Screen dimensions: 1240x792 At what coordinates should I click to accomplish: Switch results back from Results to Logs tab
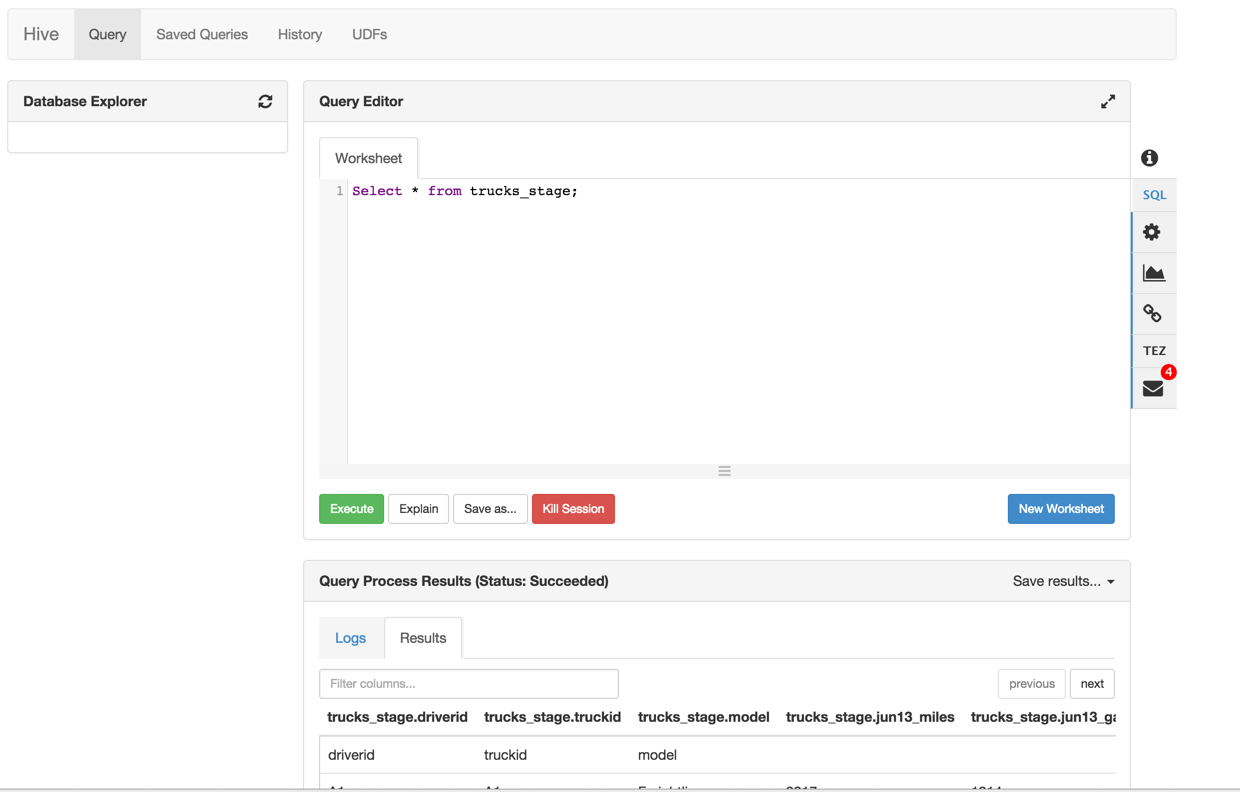pos(350,637)
